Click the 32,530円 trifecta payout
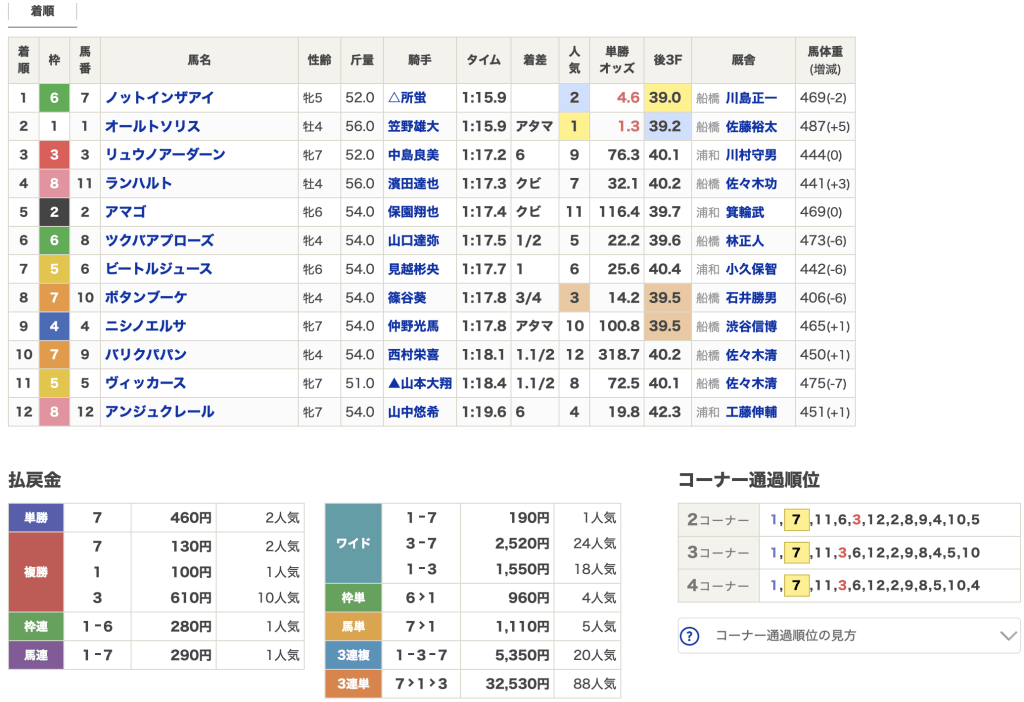Viewport: 1024px width, 702px height. (517, 684)
